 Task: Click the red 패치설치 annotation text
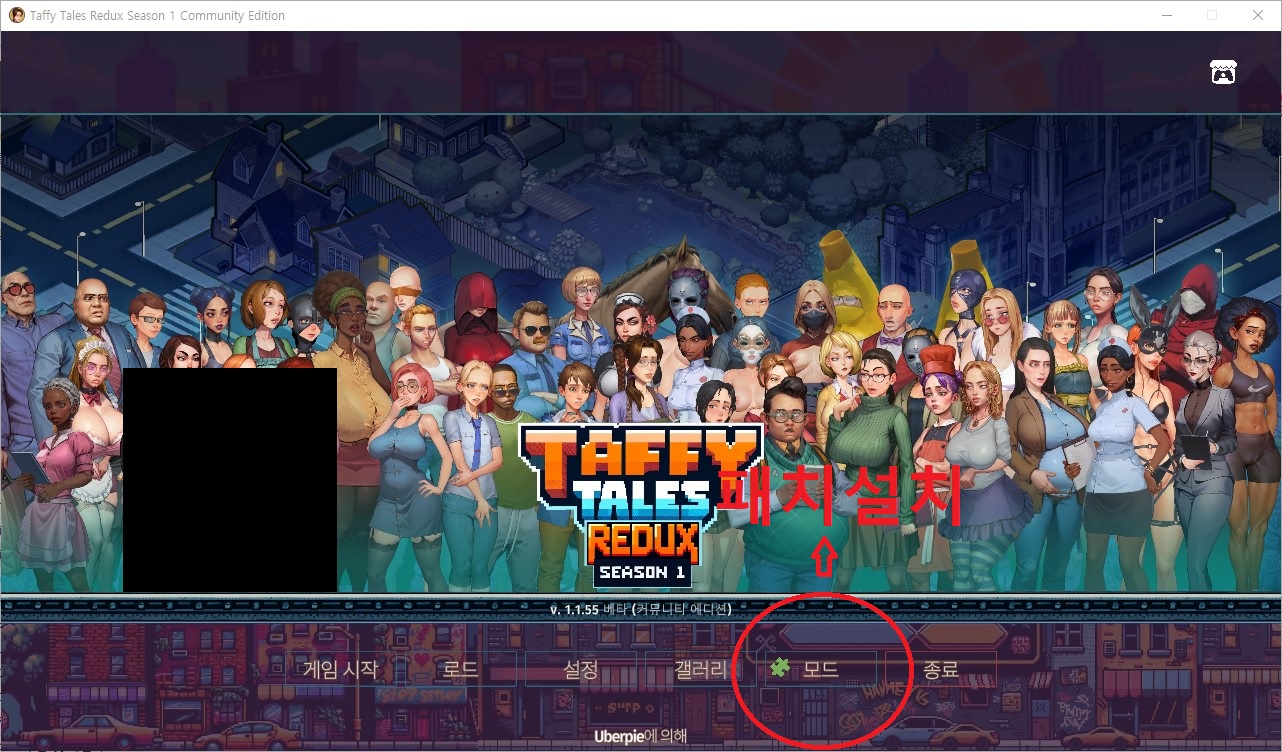pyautogui.click(x=840, y=495)
